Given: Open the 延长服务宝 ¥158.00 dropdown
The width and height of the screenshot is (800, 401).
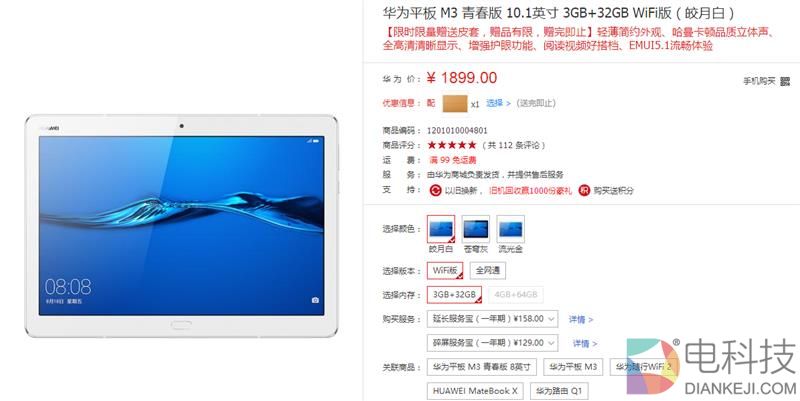Looking at the screenshot, I should point(492,319).
